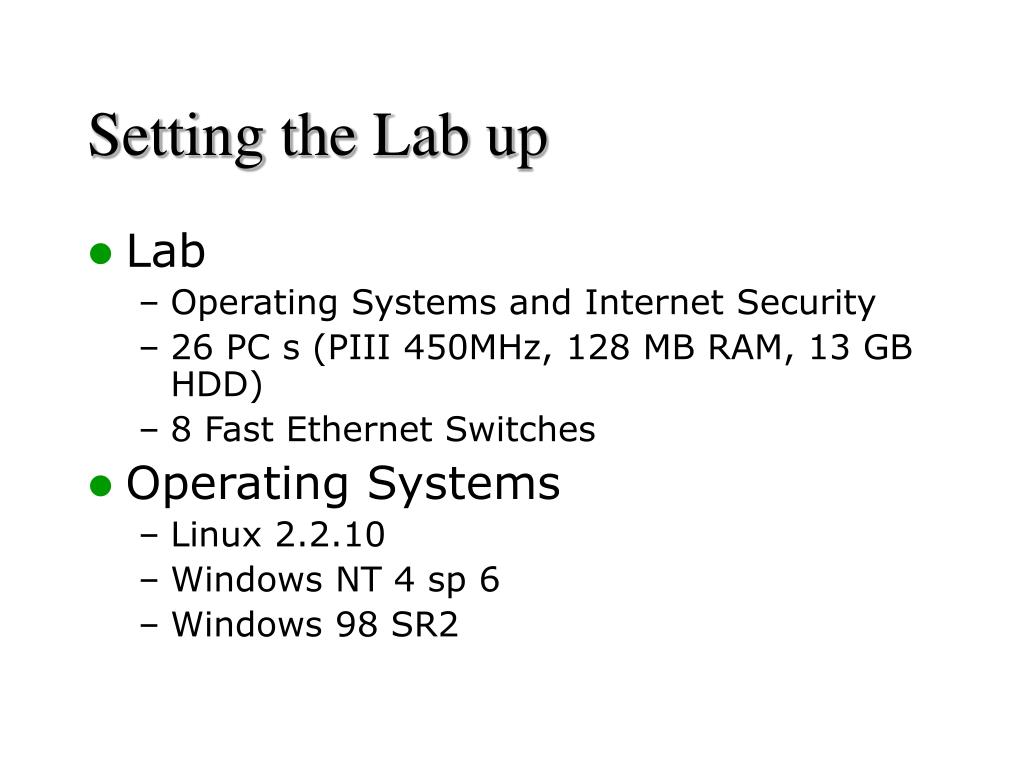
Task: Click the dash before 'Windows 98 SR2'
Action: pyautogui.click(x=149, y=625)
